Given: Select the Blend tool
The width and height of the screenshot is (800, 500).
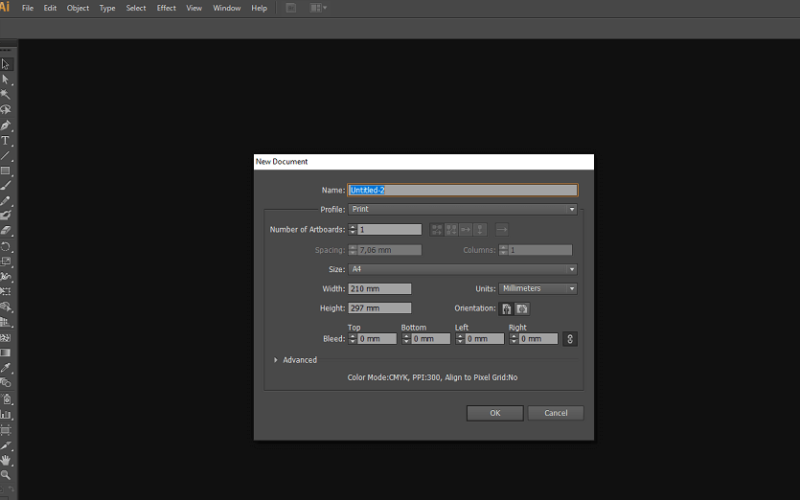Looking at the screenshot, I should click(x=6, y=383).
